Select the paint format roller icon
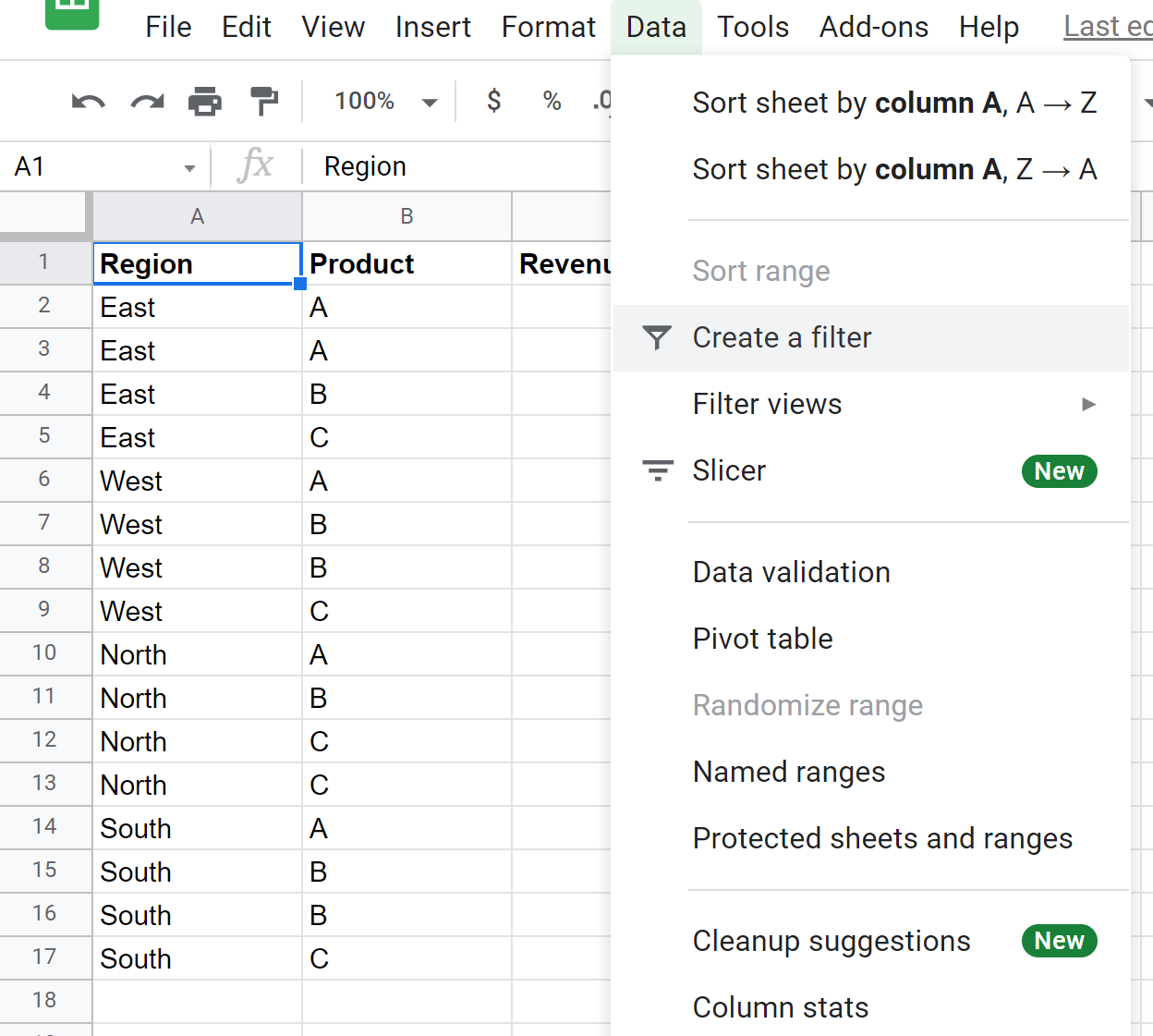Screen dimensions: 1153x1036 point(264,102)
